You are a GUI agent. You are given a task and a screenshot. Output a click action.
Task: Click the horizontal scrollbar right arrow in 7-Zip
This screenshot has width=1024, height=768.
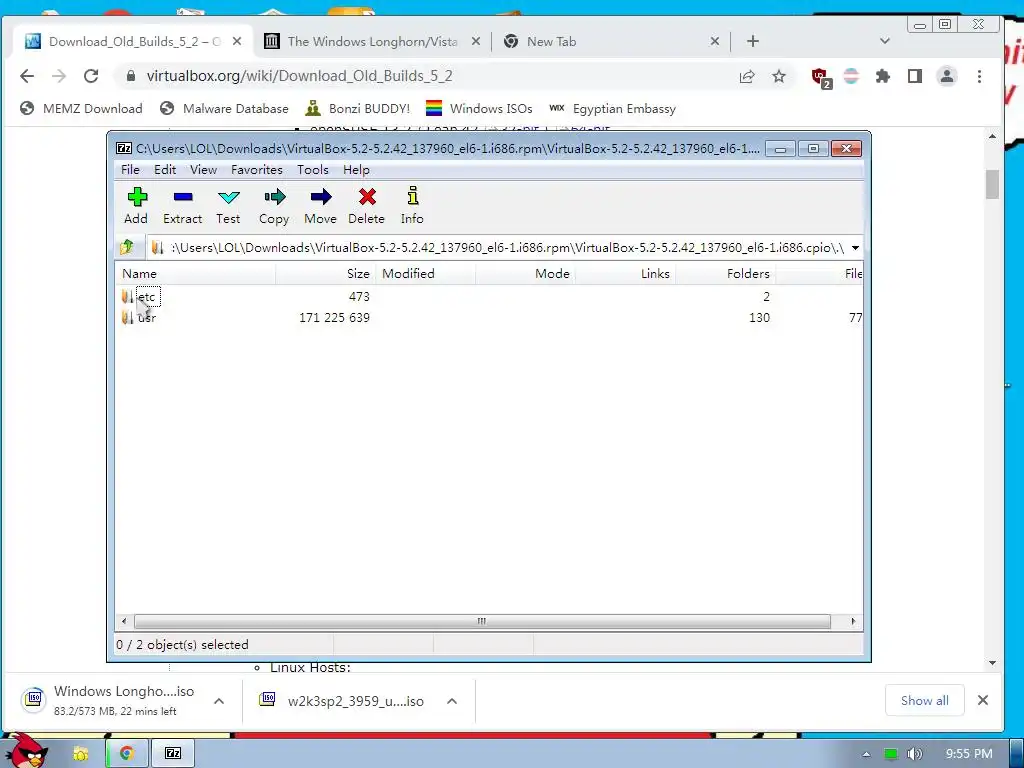[853, 621]
